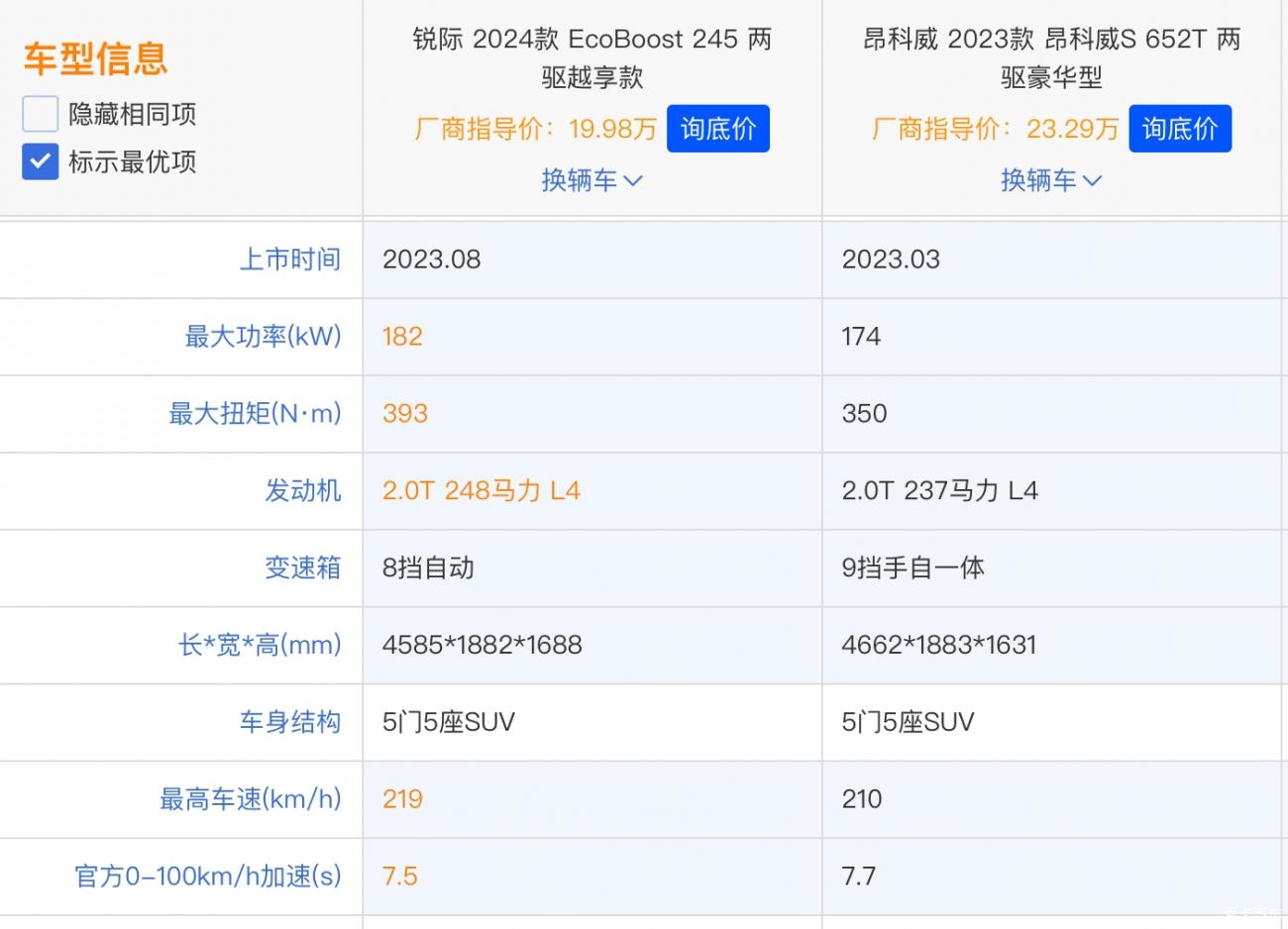Select the 4662*1883*1631 dimensions cell

tap(939, 646)
